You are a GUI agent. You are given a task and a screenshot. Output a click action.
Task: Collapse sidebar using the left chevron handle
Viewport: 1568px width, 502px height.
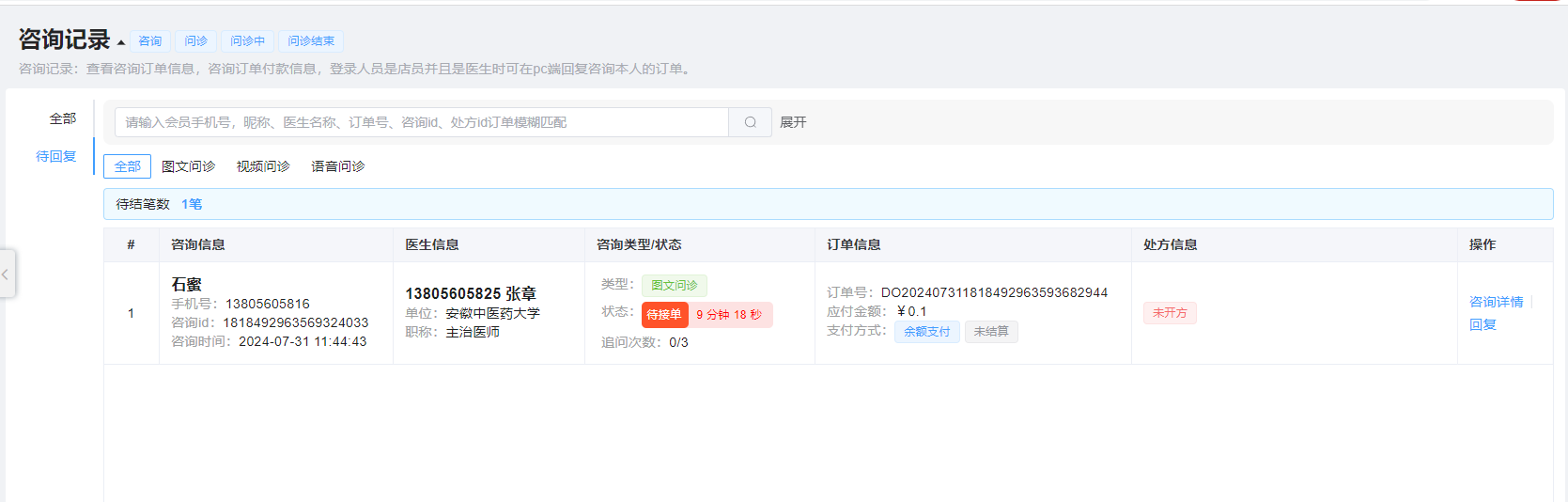pyautogui.click(x=7, y=274)
